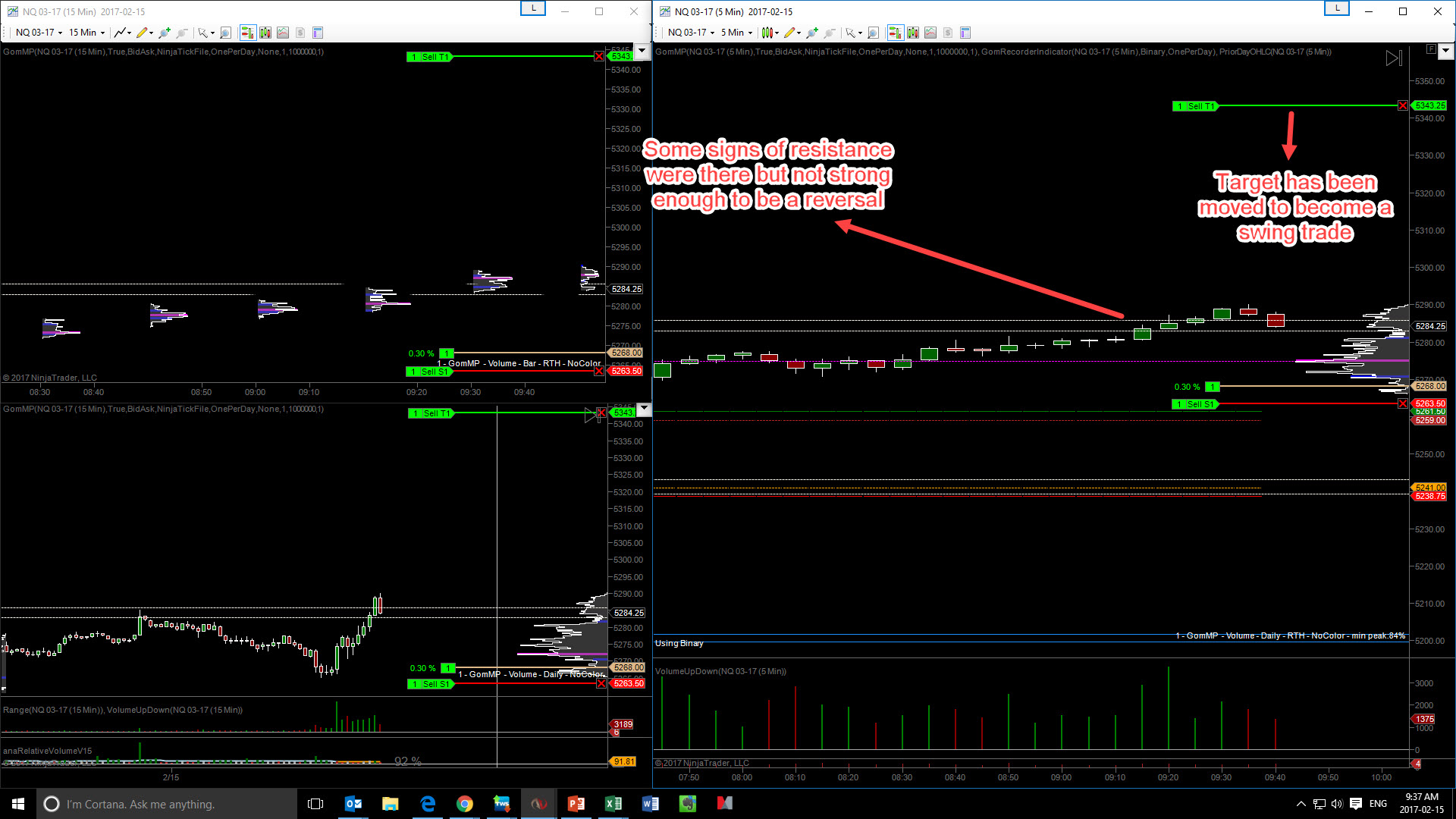Viewport: 1456px width, 819px height.
Task: Click 'Using Binary' status text on 5 Min chart
Action: pos(679,643)
